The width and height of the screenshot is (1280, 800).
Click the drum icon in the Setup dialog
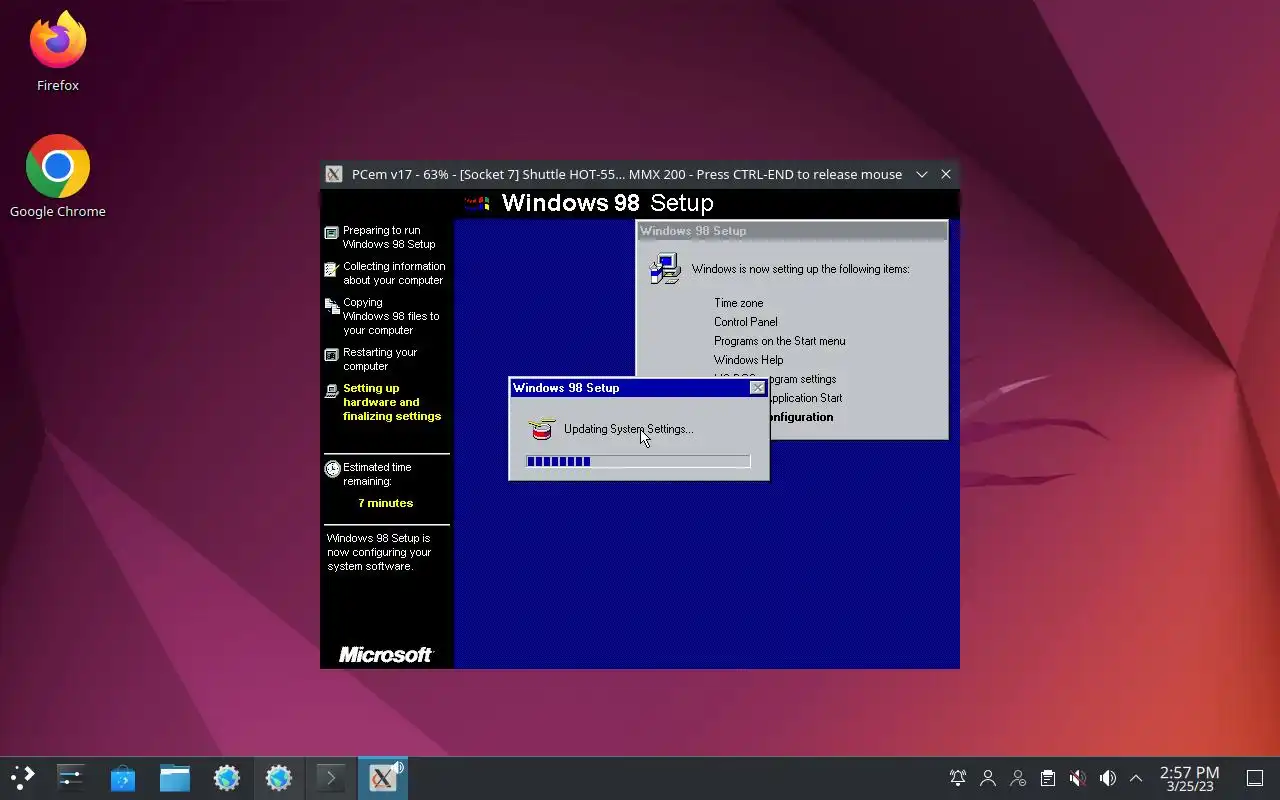(x=541, y=429)
